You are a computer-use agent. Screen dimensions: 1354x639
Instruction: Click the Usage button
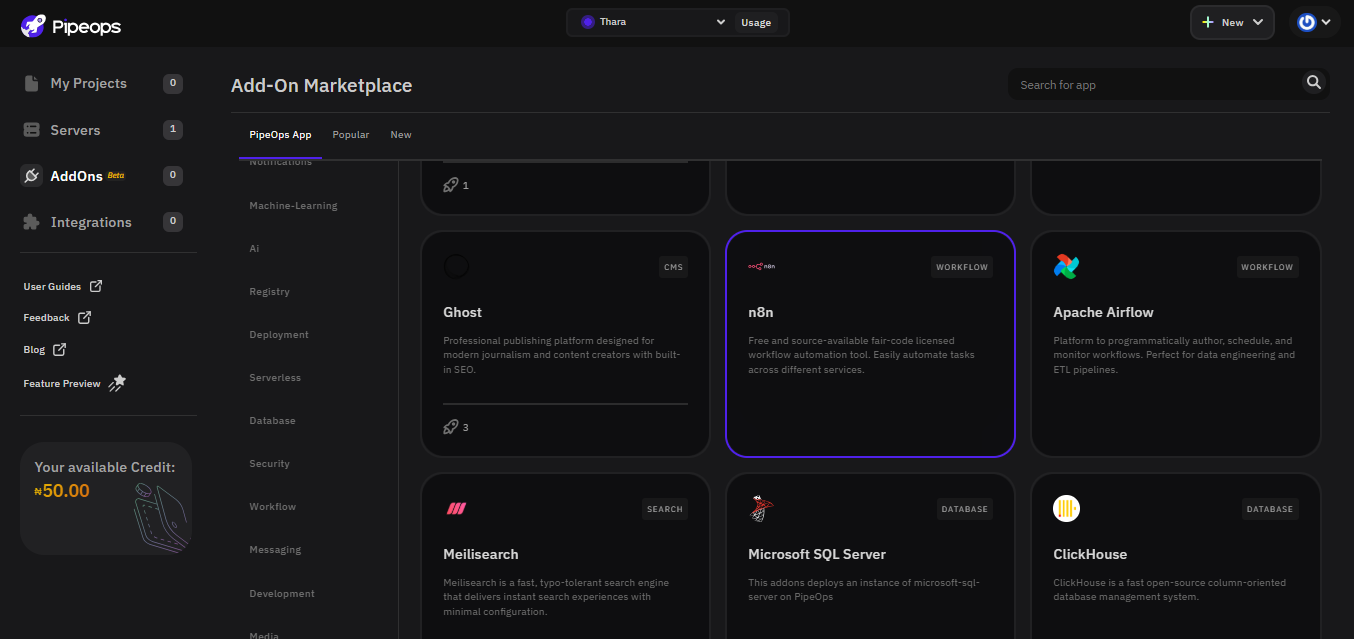(756, 22)
